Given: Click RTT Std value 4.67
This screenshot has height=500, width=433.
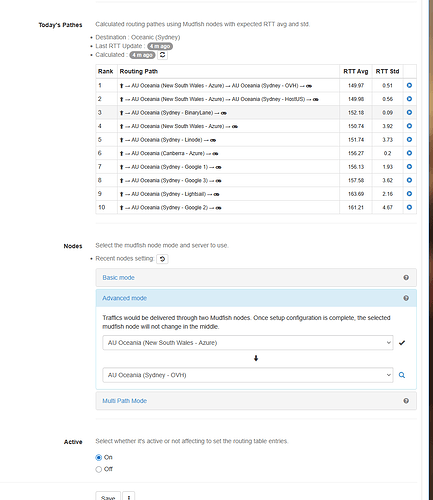Looking at the screenshot, I should click(x=387, y=207).
